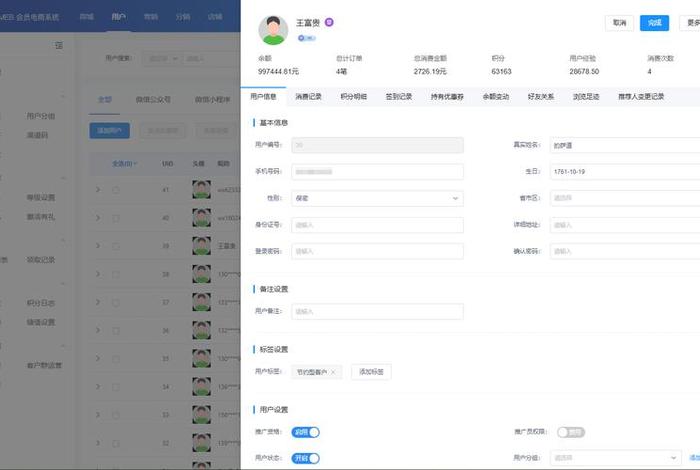
Task: Click the blue 添加用户 button
Action: tap(109, 130)
